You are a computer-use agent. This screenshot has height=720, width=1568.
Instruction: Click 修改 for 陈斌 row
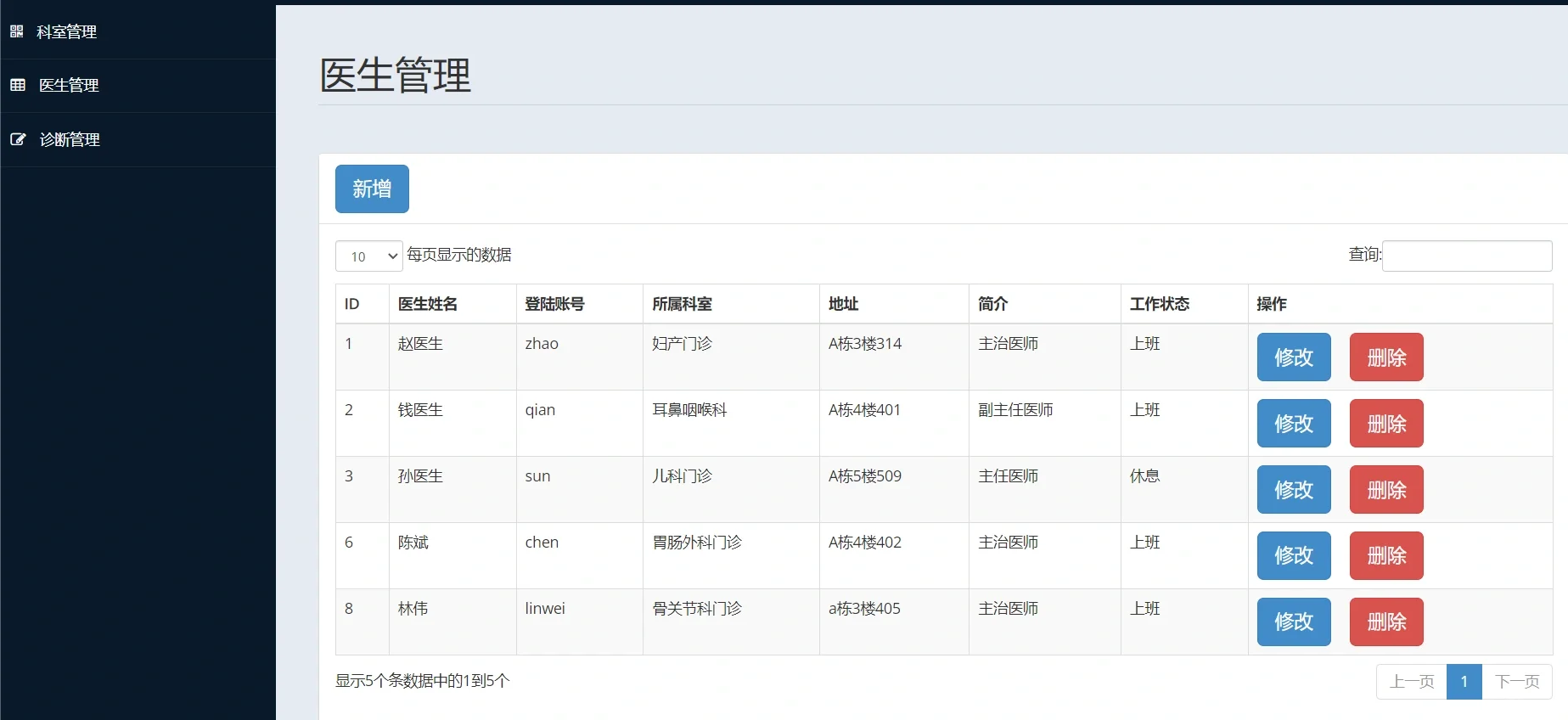(x=1294, y=555)
